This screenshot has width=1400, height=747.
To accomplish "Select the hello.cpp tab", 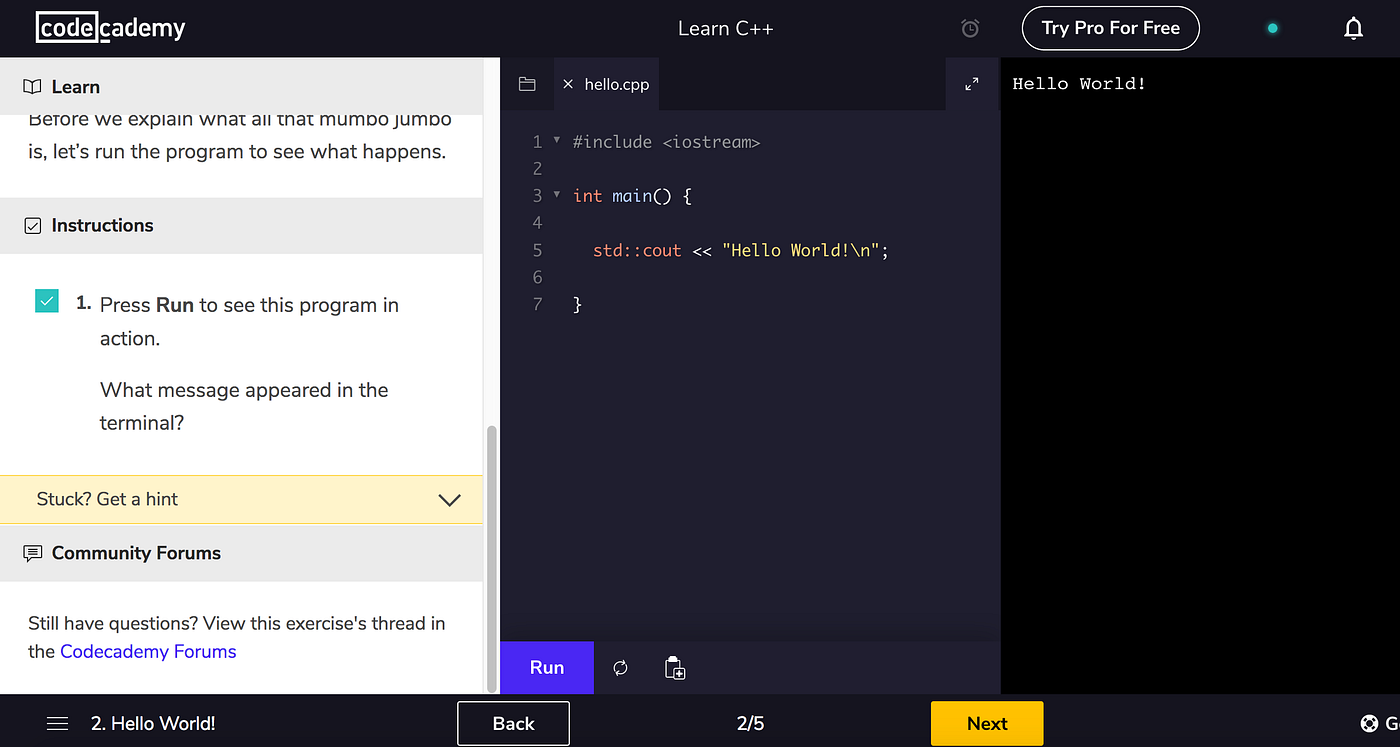I will 615,84.
